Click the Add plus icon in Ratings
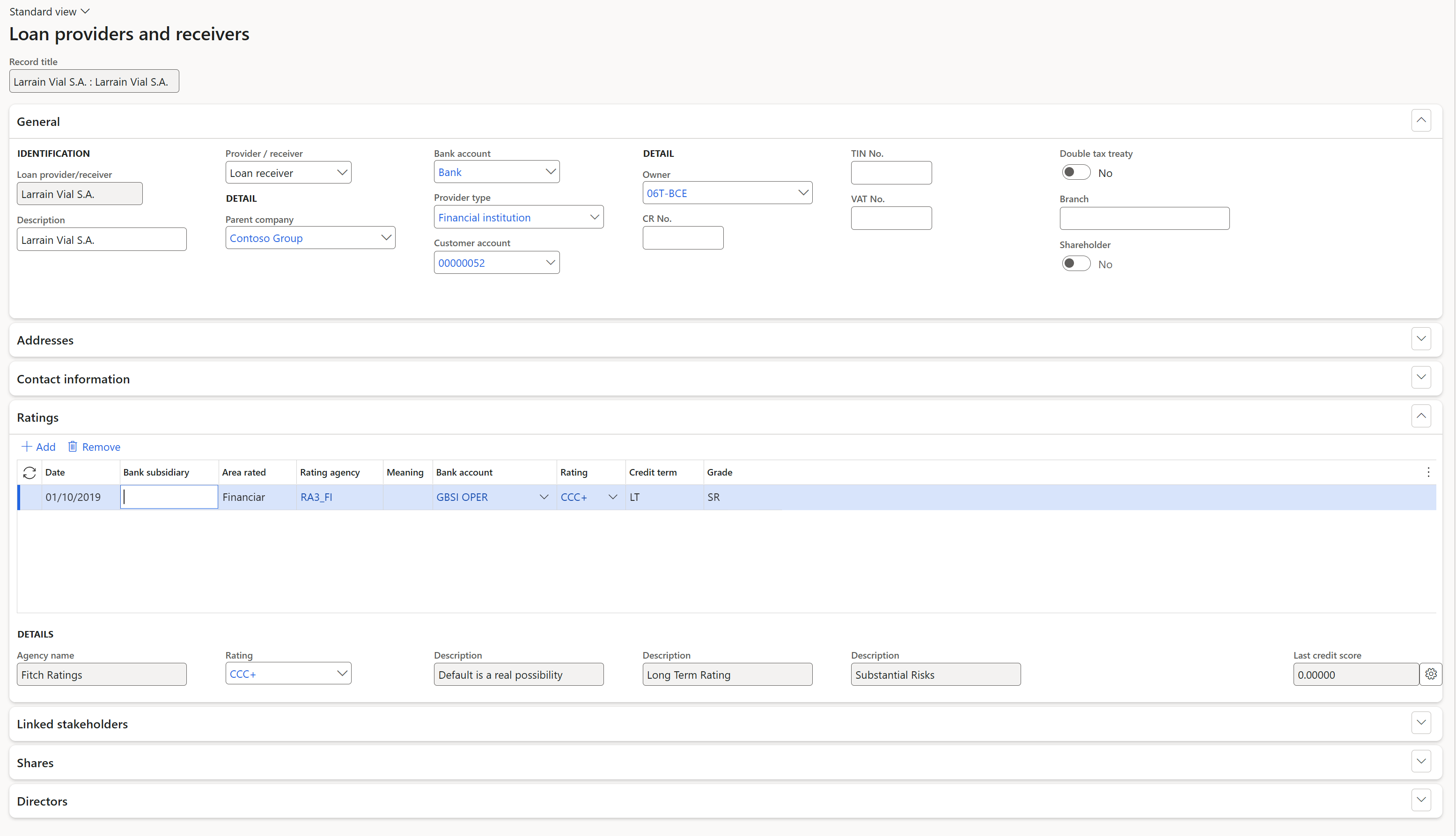 26,446
